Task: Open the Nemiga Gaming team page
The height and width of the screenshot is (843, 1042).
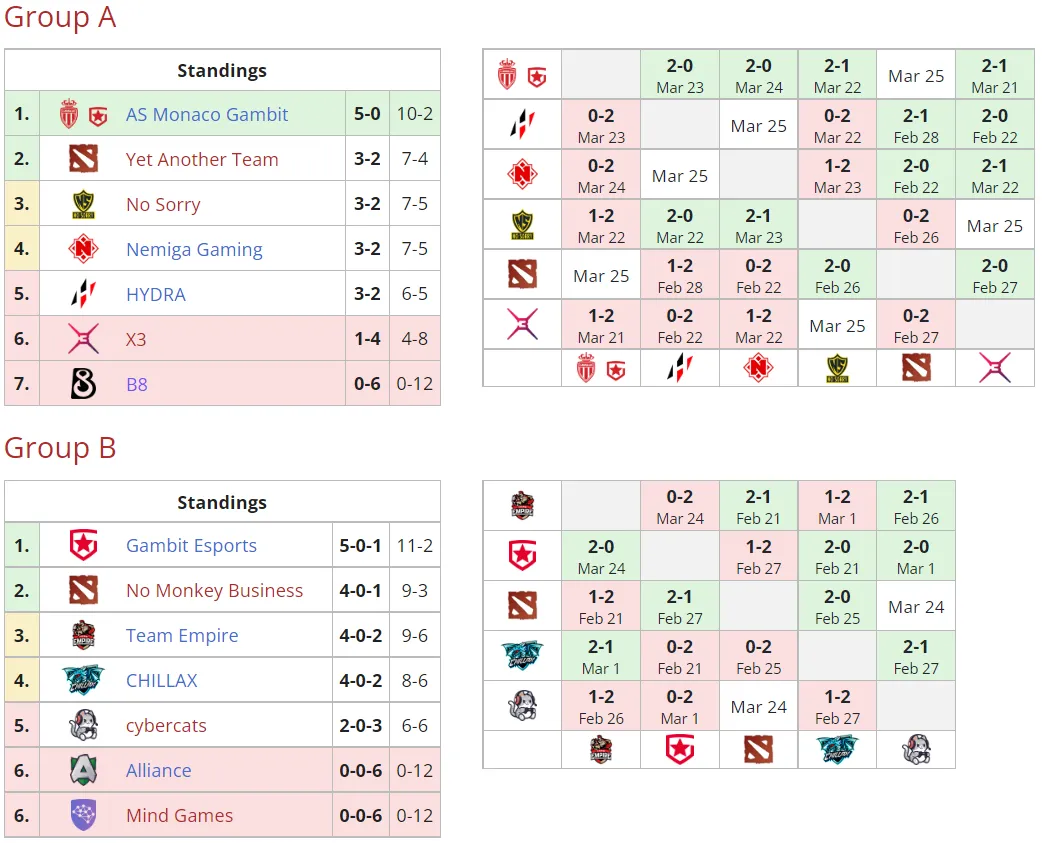Action: (194, 249)
